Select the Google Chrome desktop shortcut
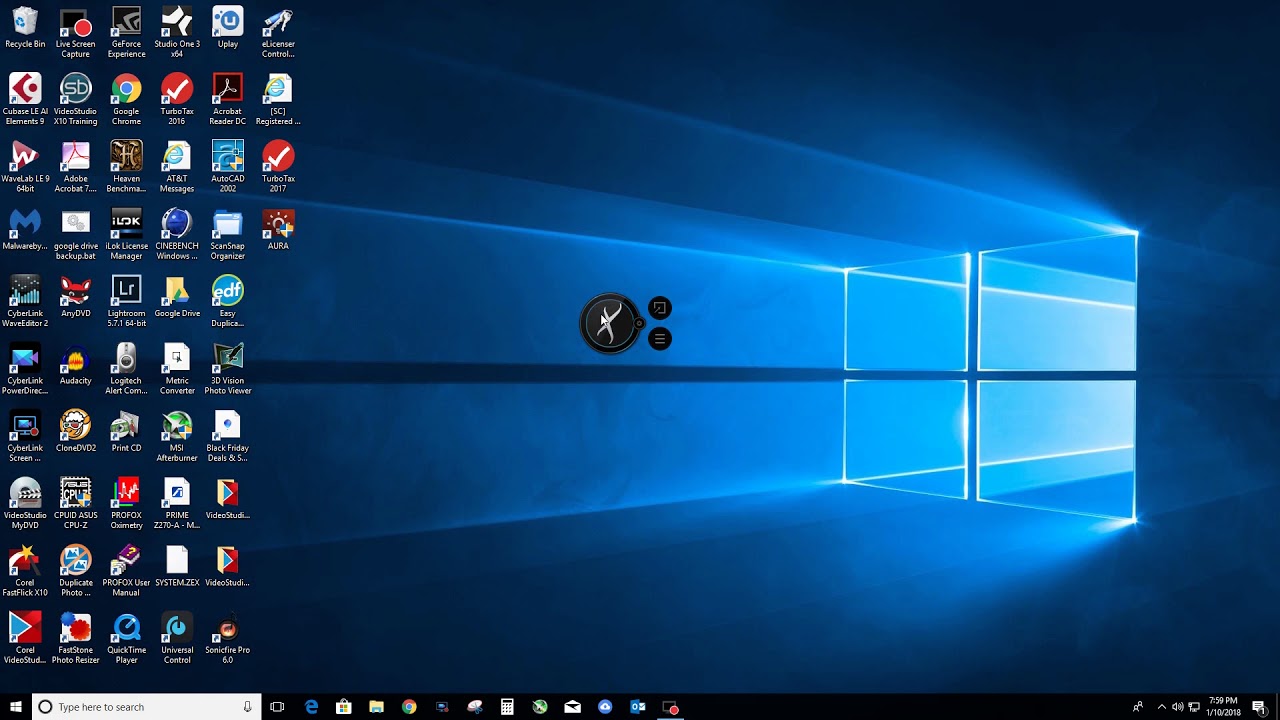This screenshot has height=720, width=1280. tap(126, 100)
